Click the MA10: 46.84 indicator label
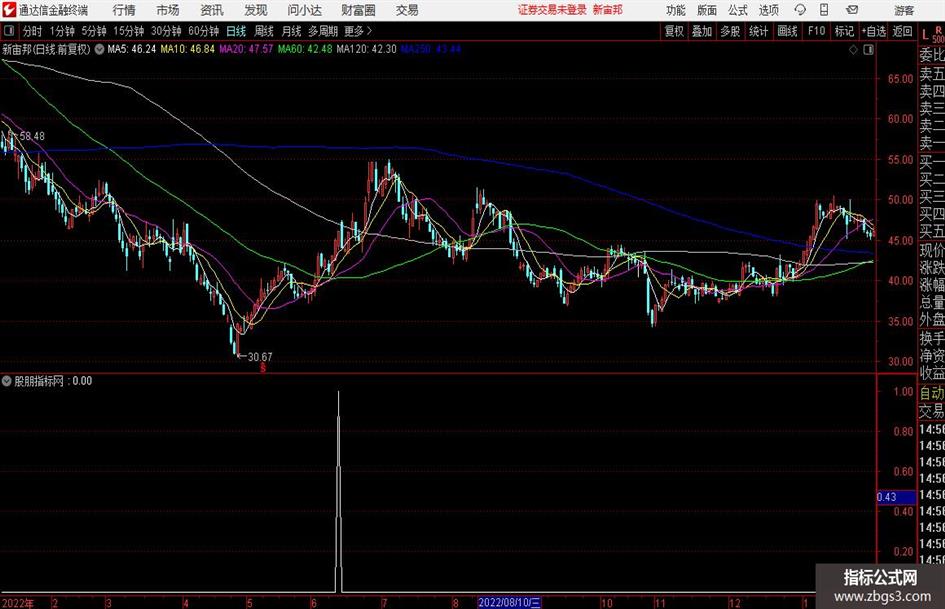The width and height of the screenshot is (945, 609). click(187, 49)
